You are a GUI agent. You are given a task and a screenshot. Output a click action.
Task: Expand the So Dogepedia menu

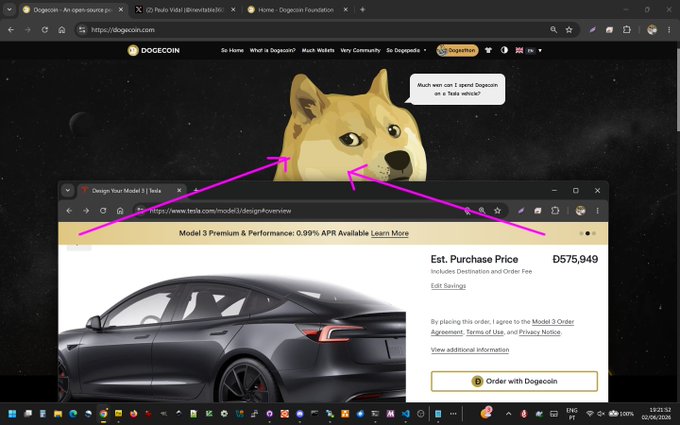[406, 50]
